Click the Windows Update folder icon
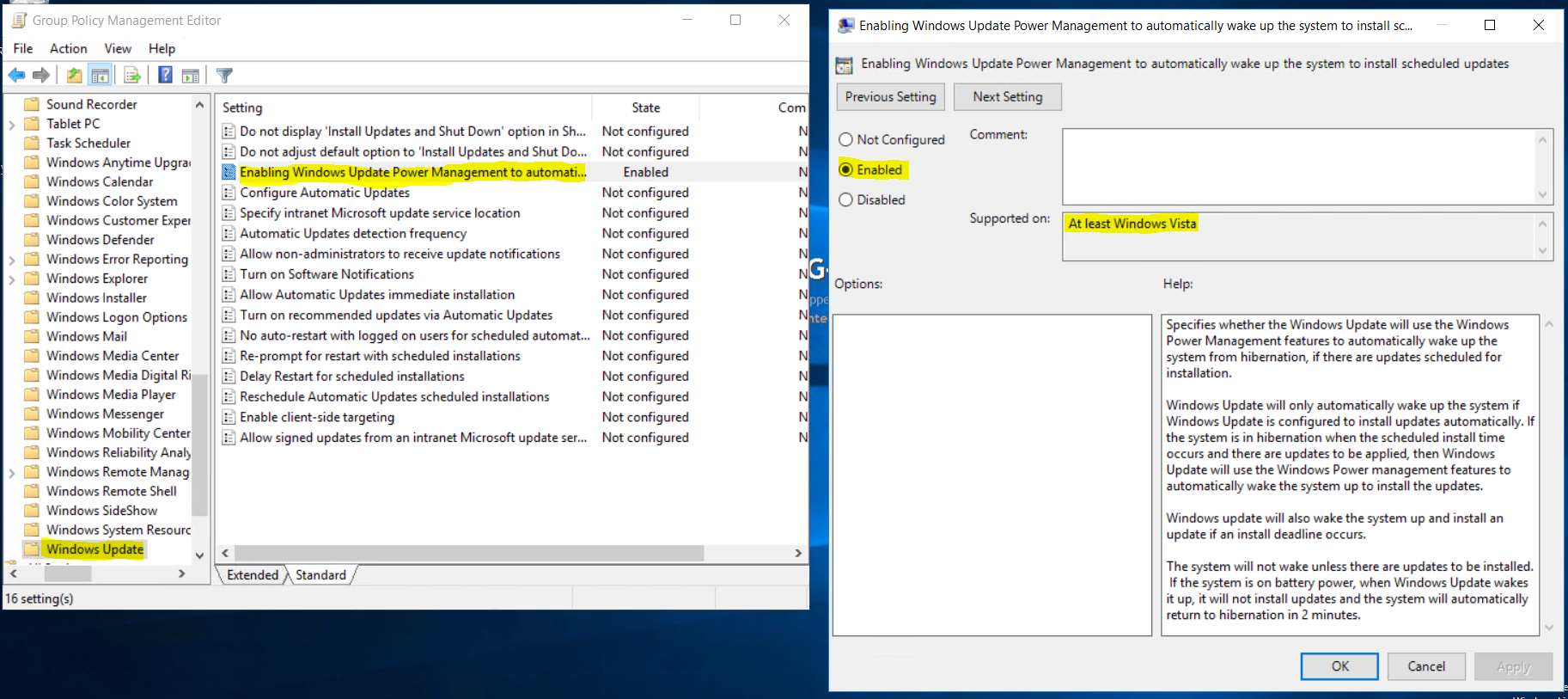 [x=32, y=549]
